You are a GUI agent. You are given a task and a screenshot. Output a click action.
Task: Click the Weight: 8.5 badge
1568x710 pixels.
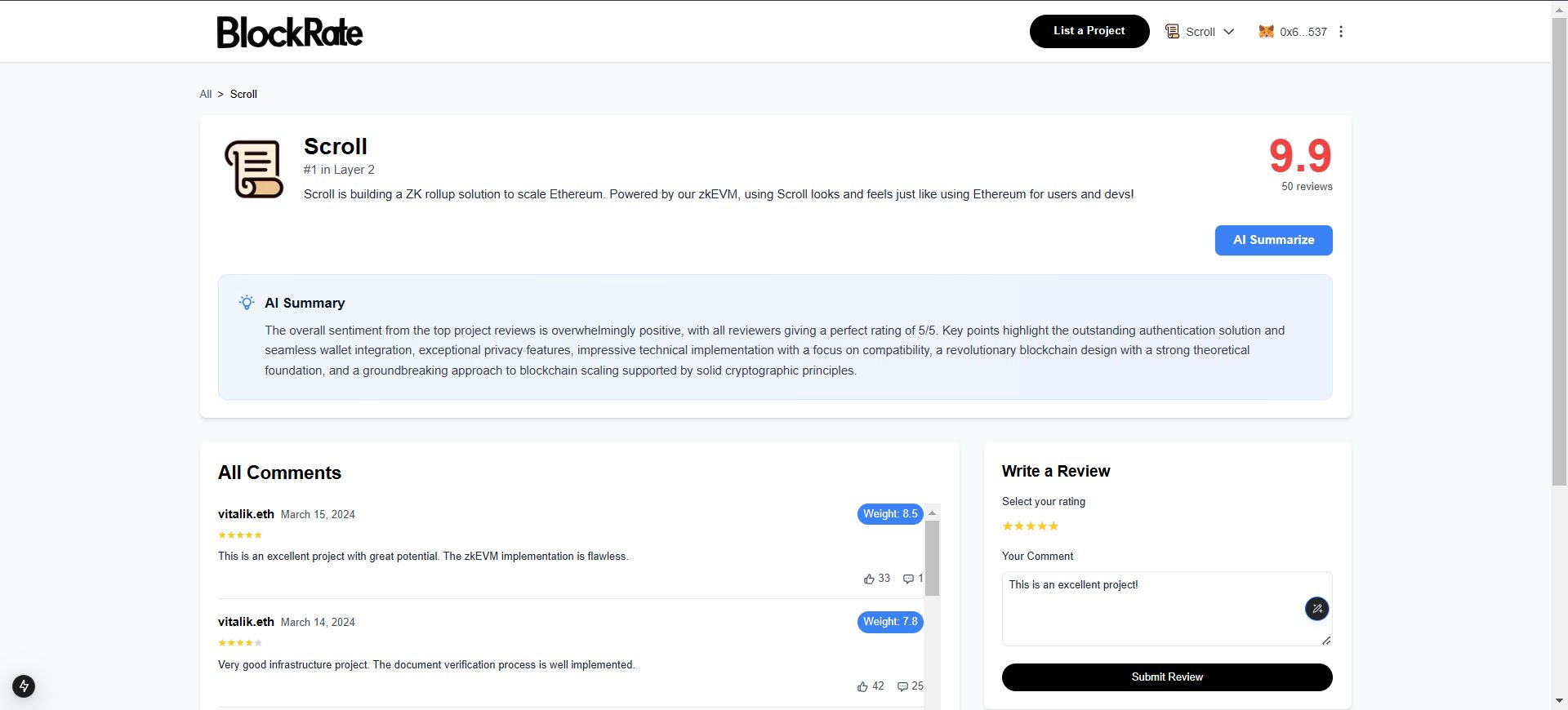point(890,514)
